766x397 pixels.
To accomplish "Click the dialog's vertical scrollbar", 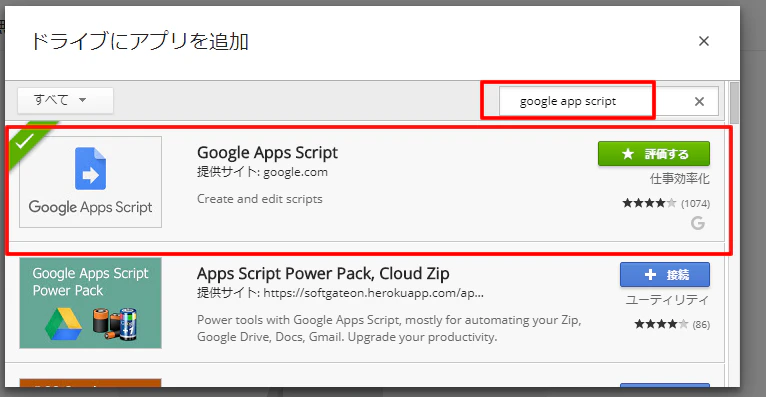I will point(734,103).
